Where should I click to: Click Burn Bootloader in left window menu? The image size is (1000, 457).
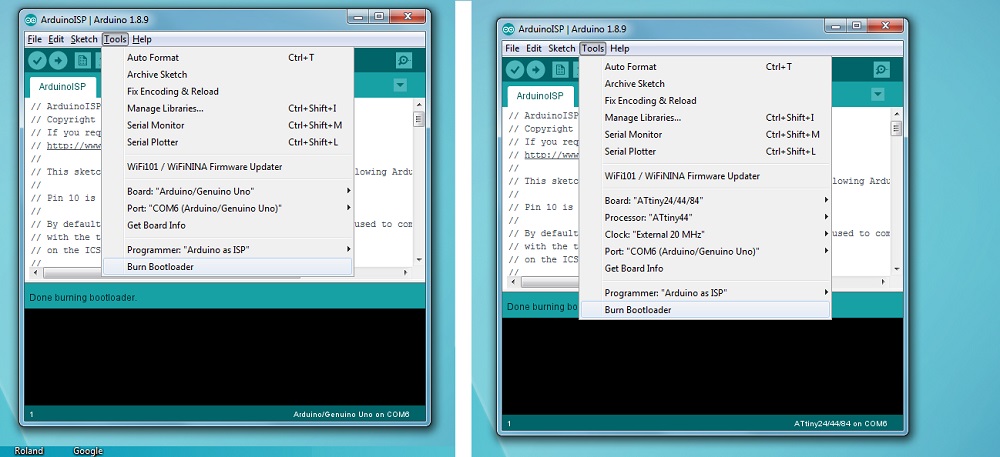(x=228, y=266)
